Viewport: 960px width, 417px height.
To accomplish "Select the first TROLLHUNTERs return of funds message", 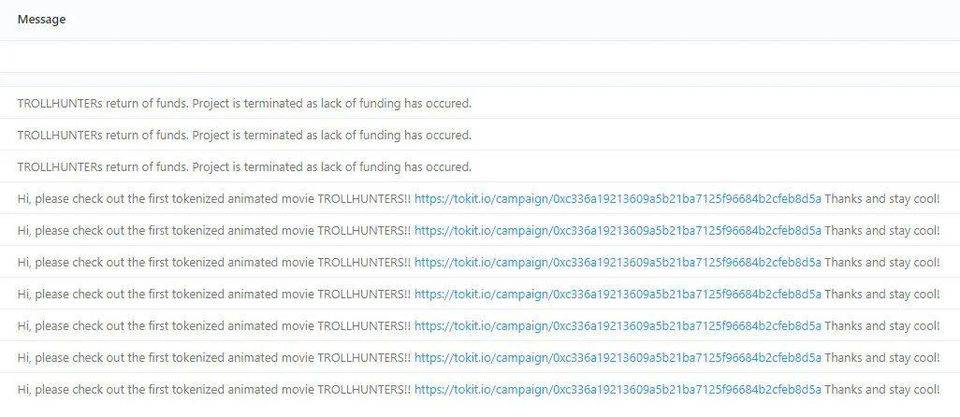I will point(245,103).
